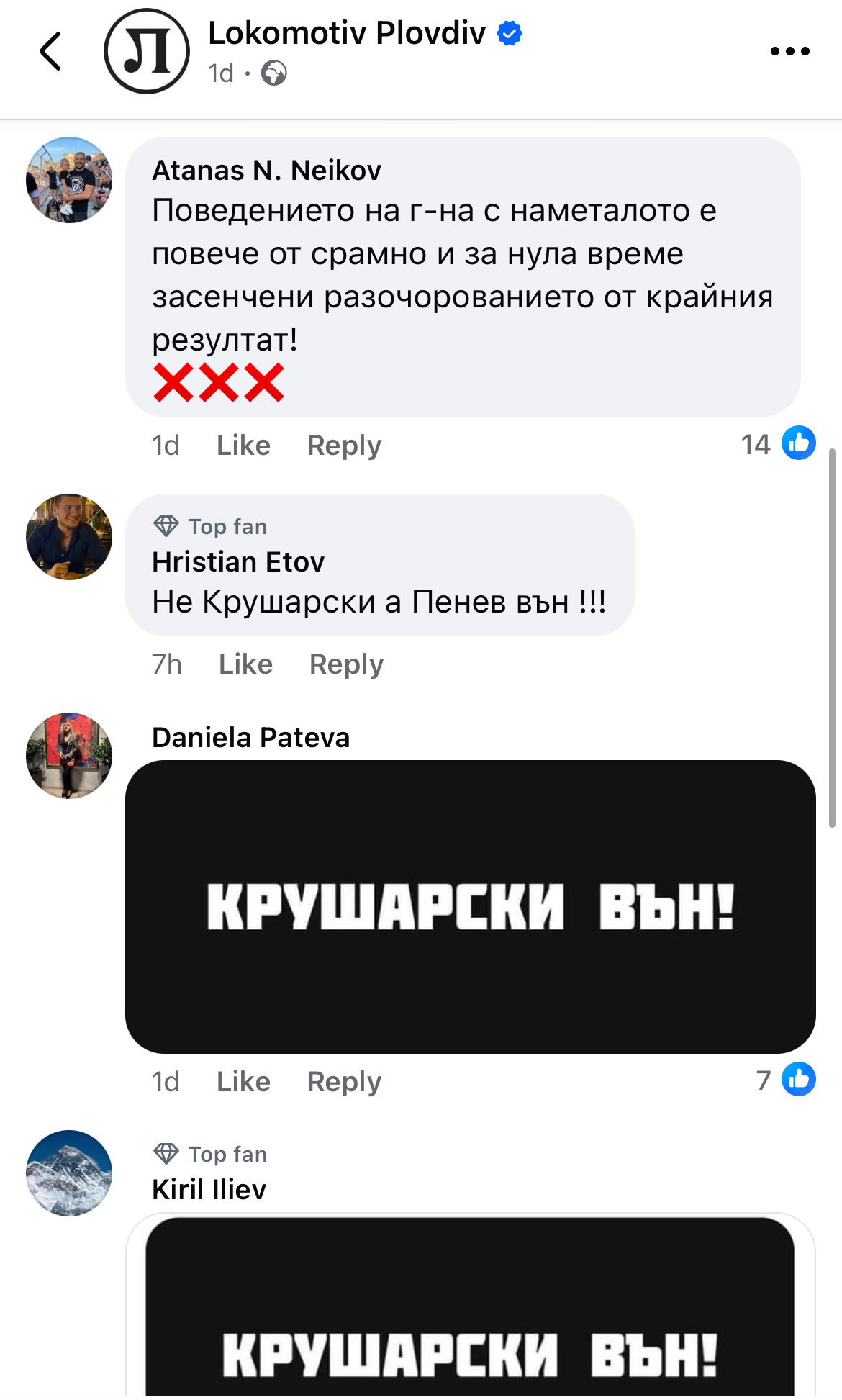
Task: Reply to Hristian Etov's comment
Action: click(x=346, y=665)
